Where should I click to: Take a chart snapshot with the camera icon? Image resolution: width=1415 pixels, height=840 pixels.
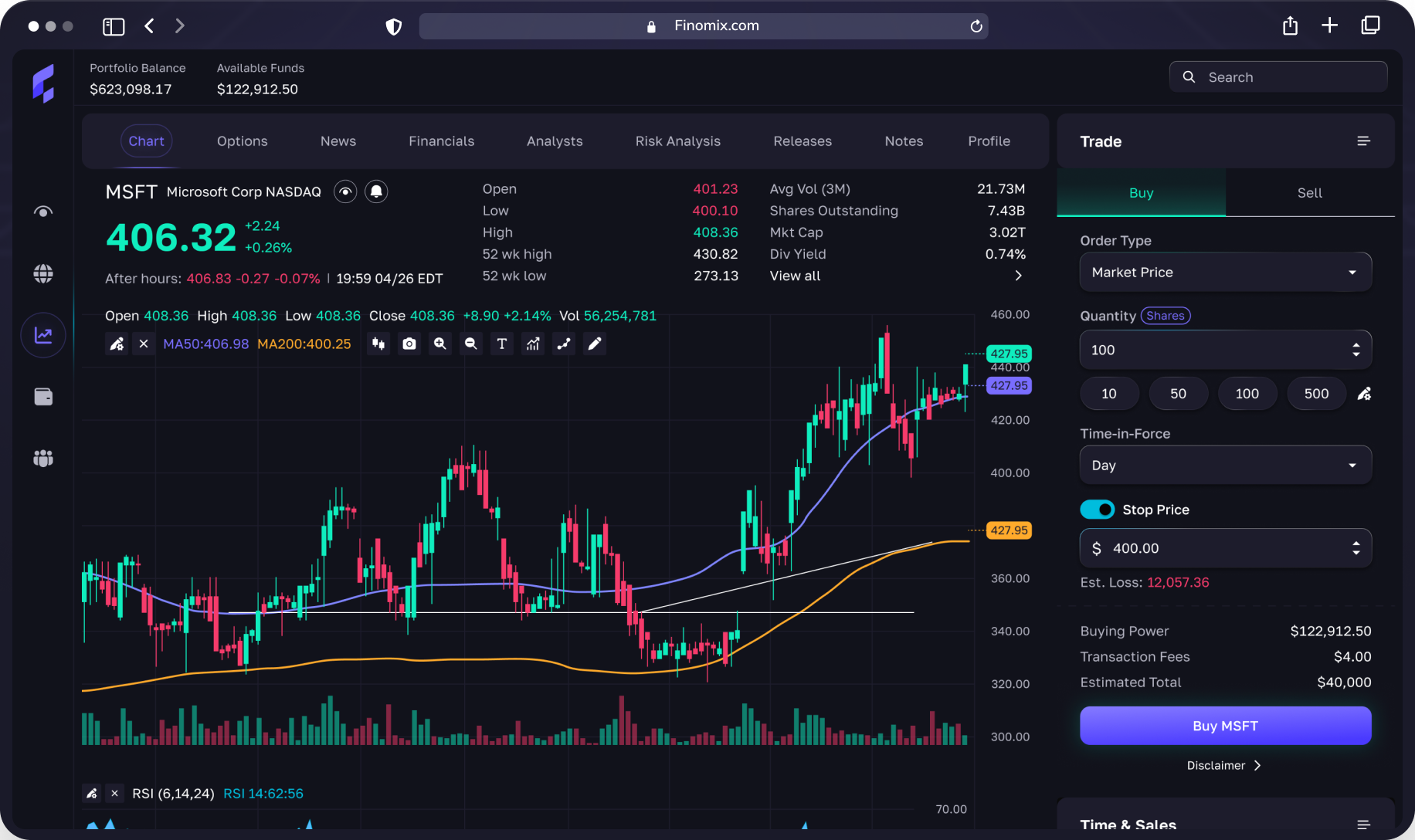click(x=409, y=344)
